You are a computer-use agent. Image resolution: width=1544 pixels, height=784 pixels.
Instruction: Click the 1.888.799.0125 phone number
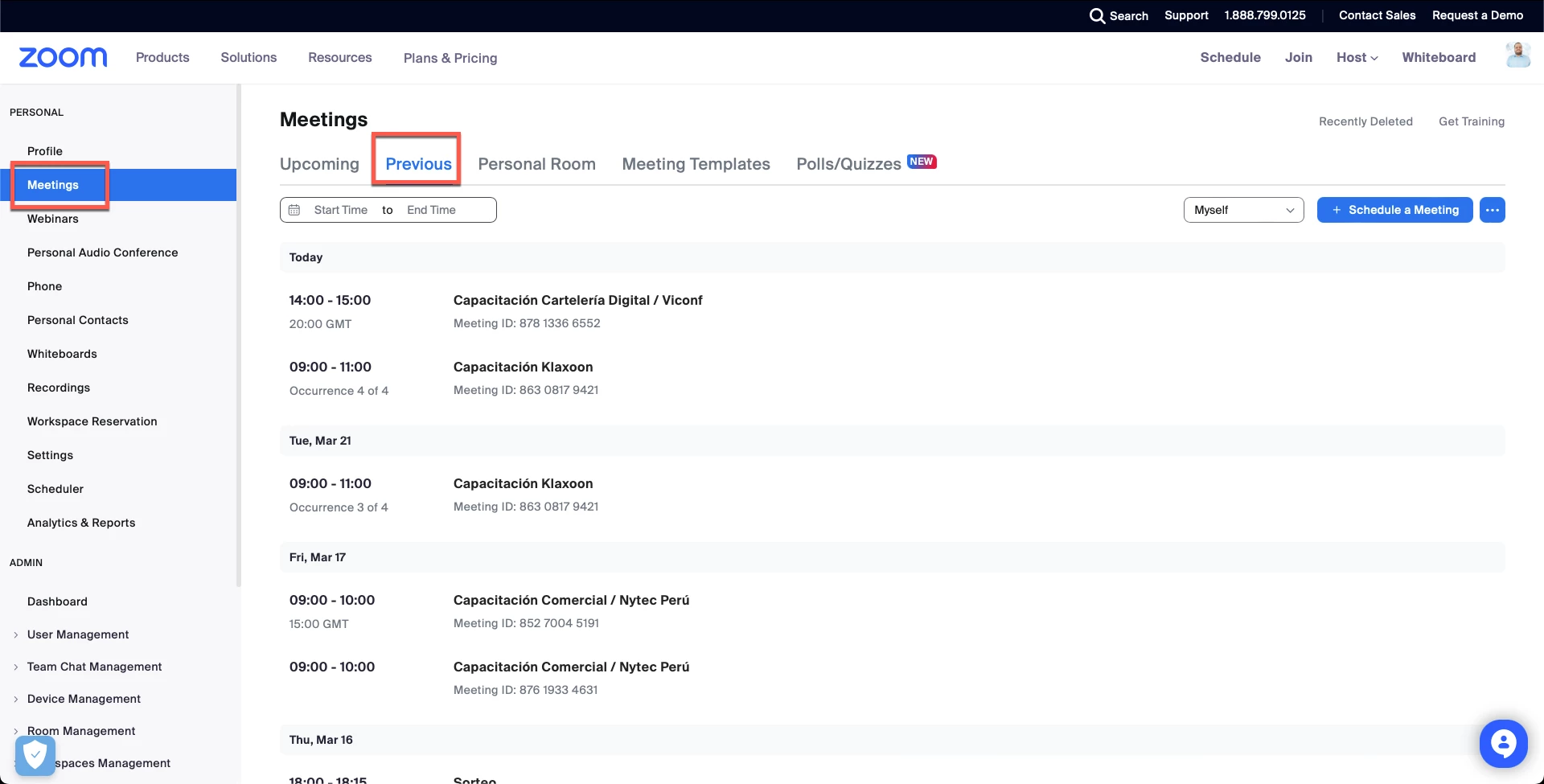[1265, 15]
